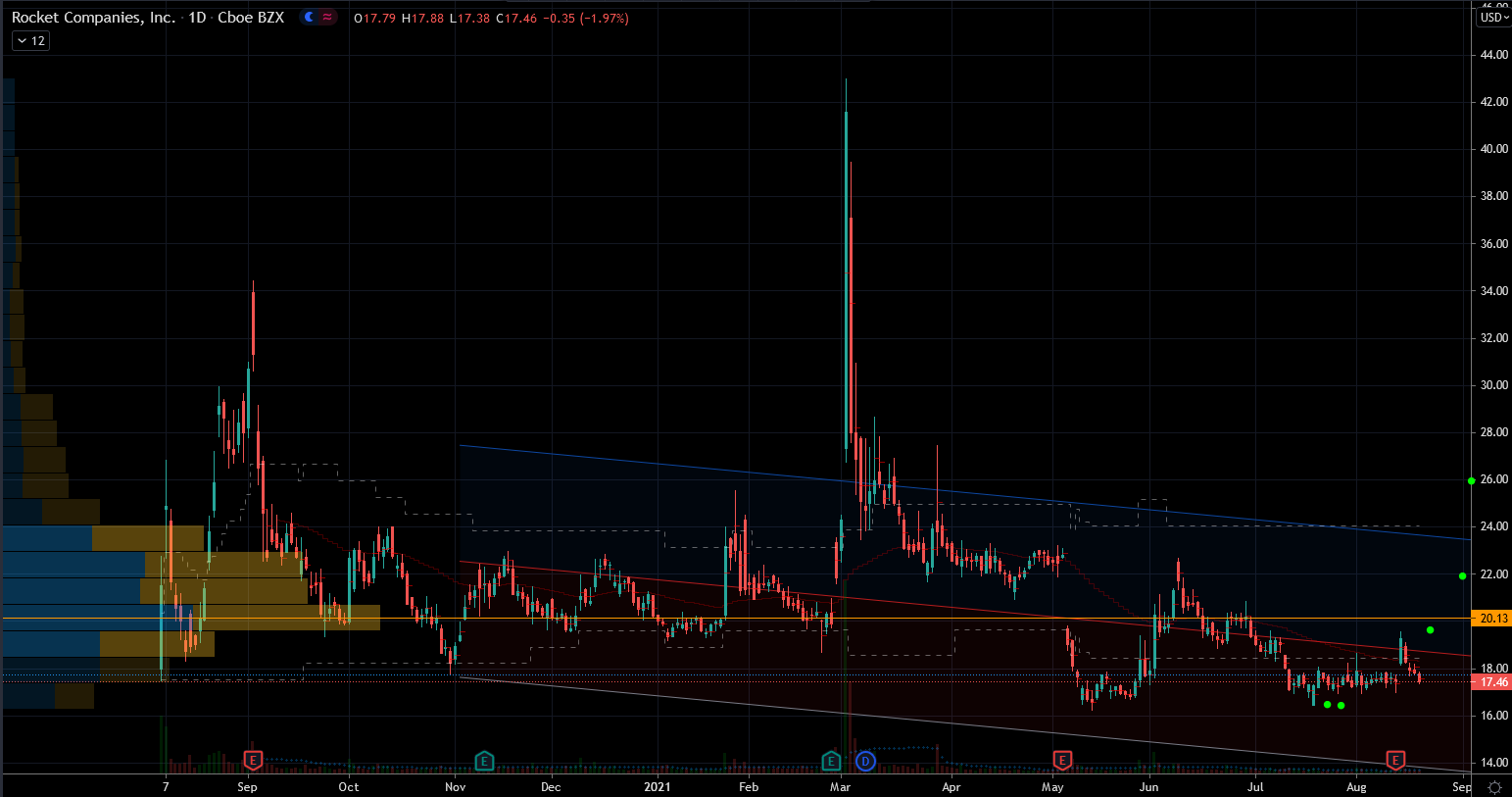Click the pink delayed-data wave icon
This screenshot has height=797, width=1512.
(x=327, y=18)
